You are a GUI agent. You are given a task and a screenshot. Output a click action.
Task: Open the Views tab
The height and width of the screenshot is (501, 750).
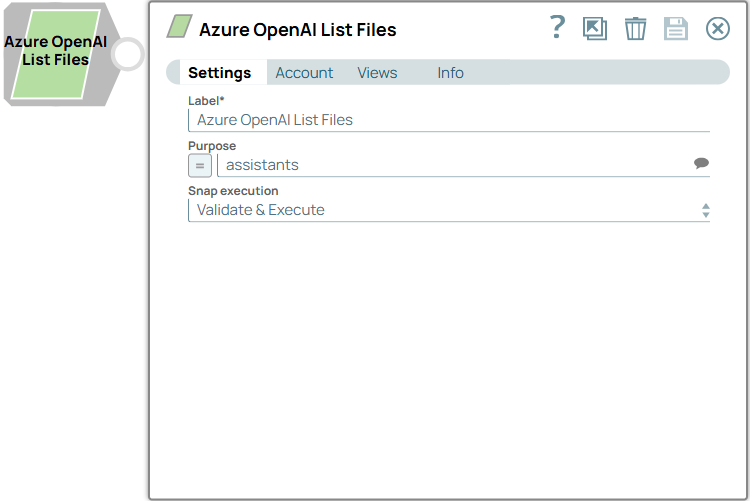tap(377, 73)
